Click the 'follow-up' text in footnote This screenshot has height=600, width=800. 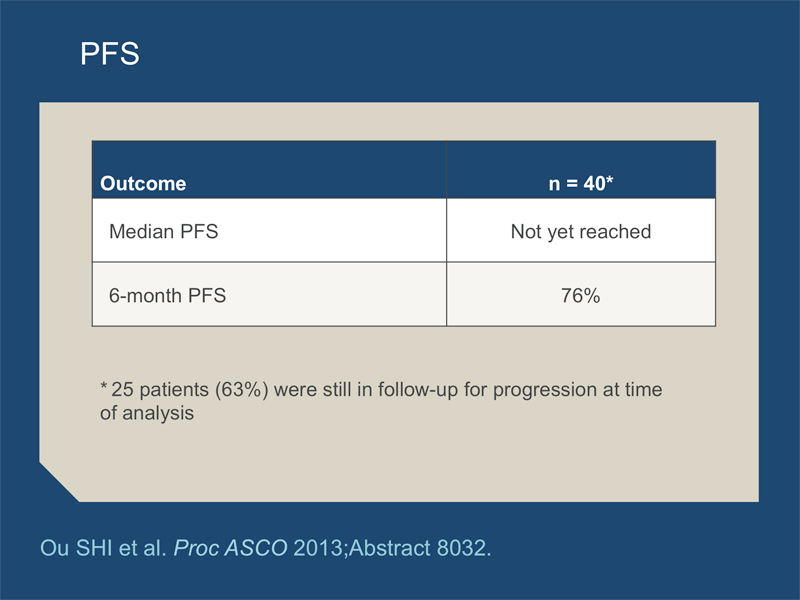tap(418, 390)
